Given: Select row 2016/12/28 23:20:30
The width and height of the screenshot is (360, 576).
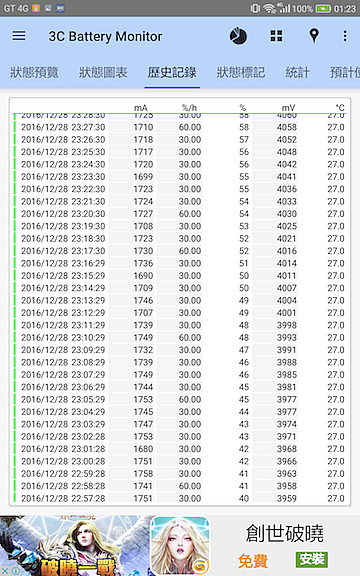Looking at the screenshot, I should pos(180,214).
